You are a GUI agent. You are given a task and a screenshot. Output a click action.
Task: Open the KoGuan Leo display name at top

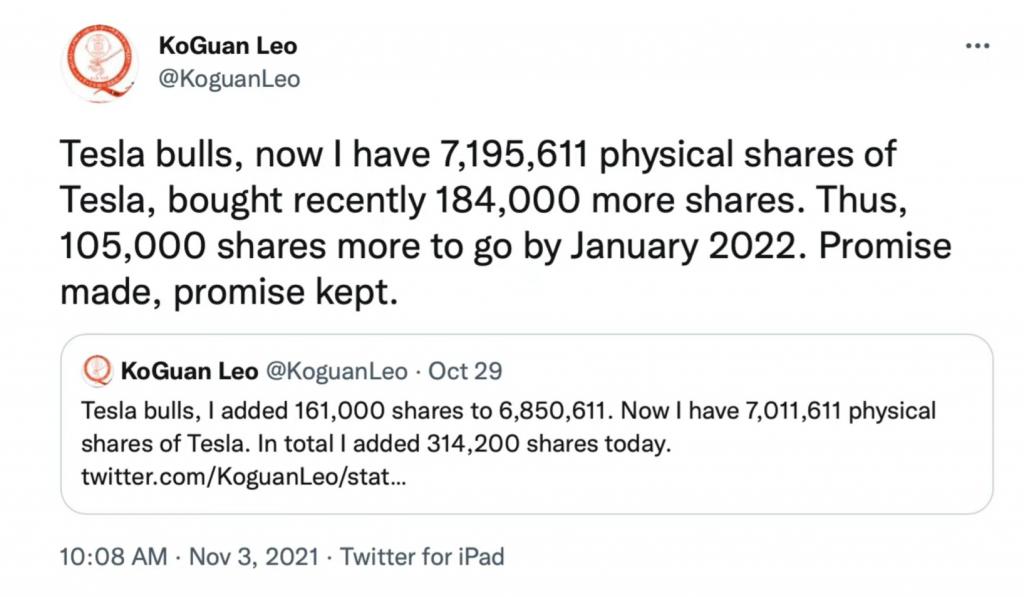[228, 46]
